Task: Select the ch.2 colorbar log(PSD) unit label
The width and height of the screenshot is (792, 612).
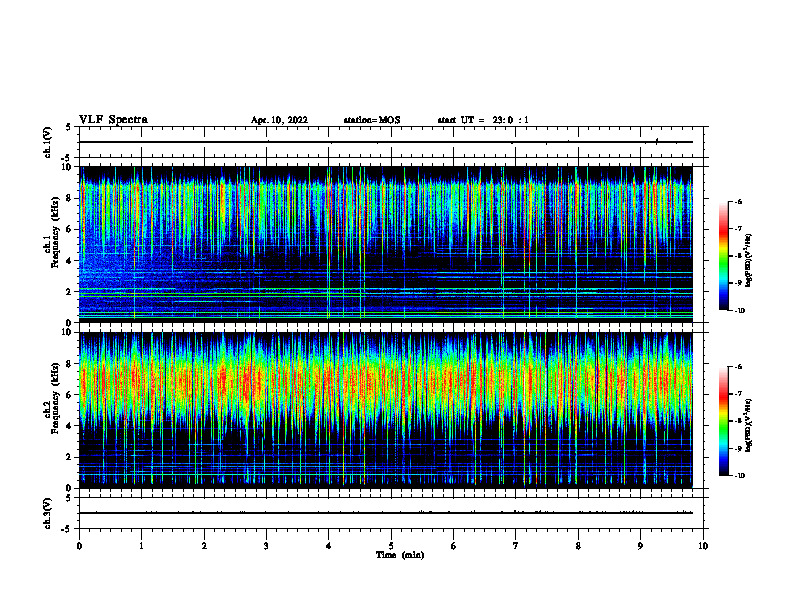Action: tap(749, 425)
